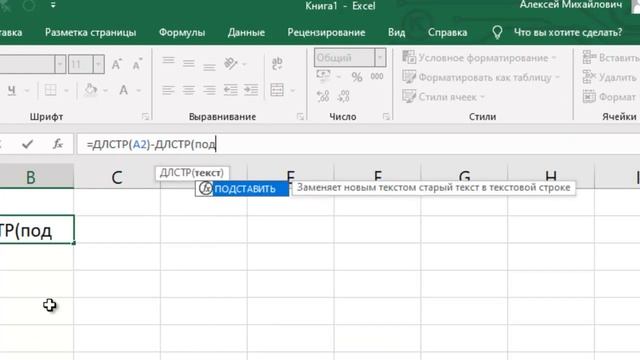Click the fill color bucket icon

click(91, 90)
